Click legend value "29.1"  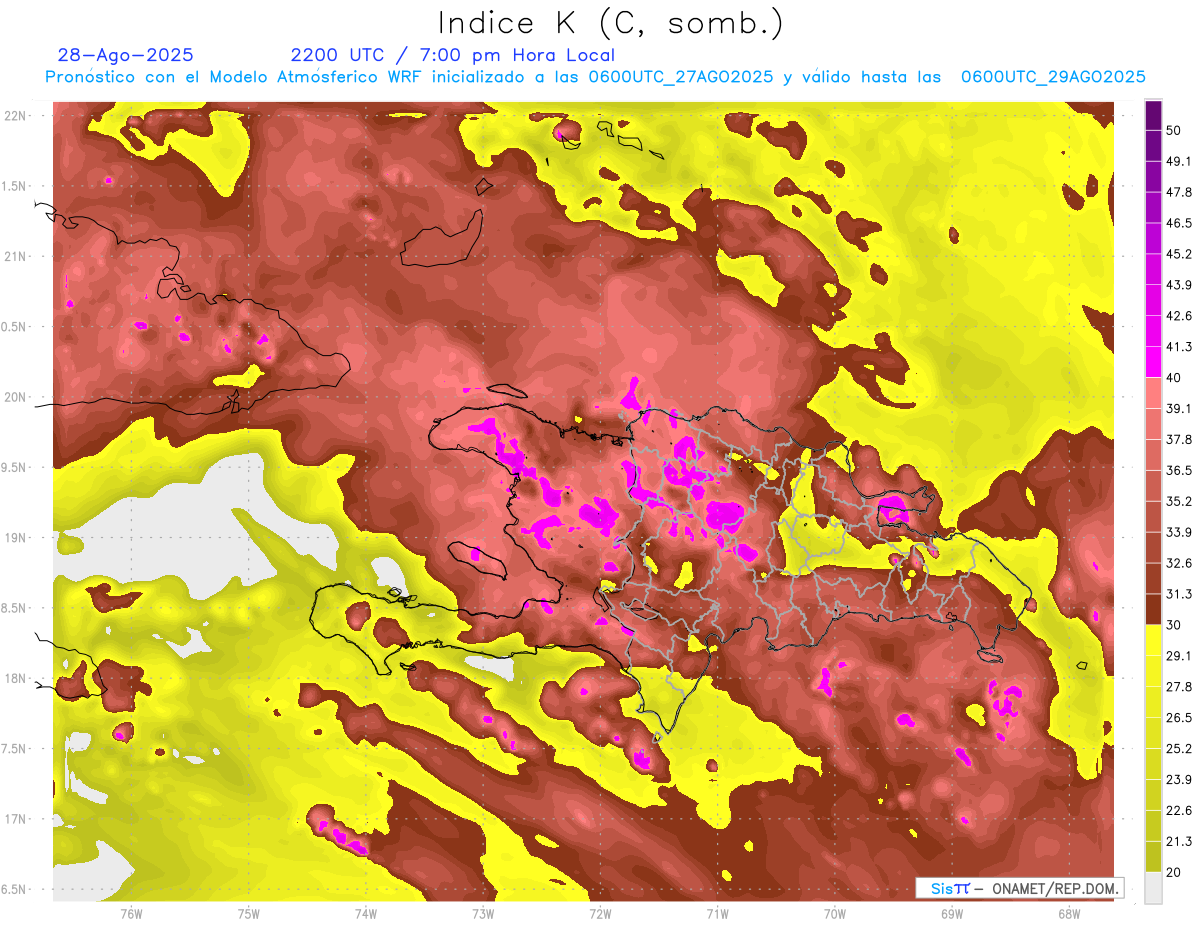tap(1178, 656)
